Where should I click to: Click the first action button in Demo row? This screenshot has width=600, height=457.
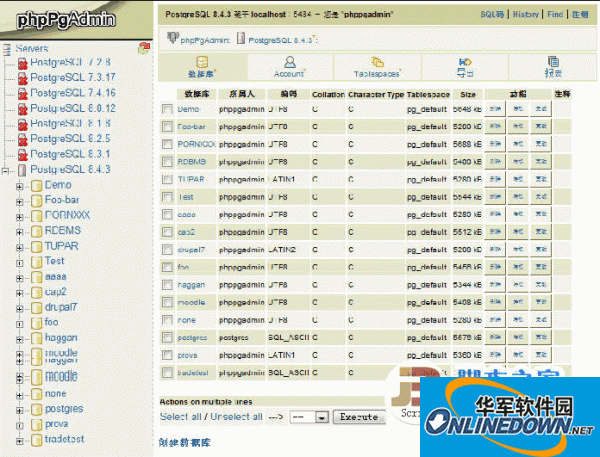495,109
